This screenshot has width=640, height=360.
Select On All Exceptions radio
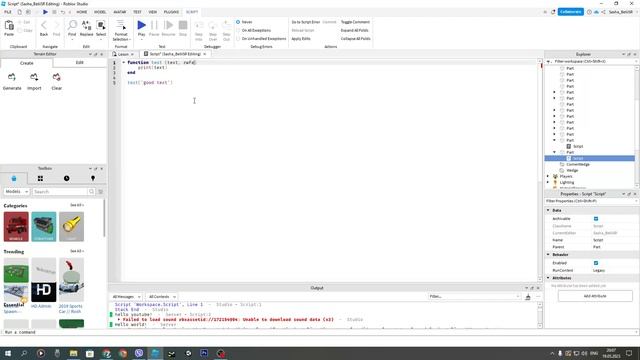[x=238, y=30]
